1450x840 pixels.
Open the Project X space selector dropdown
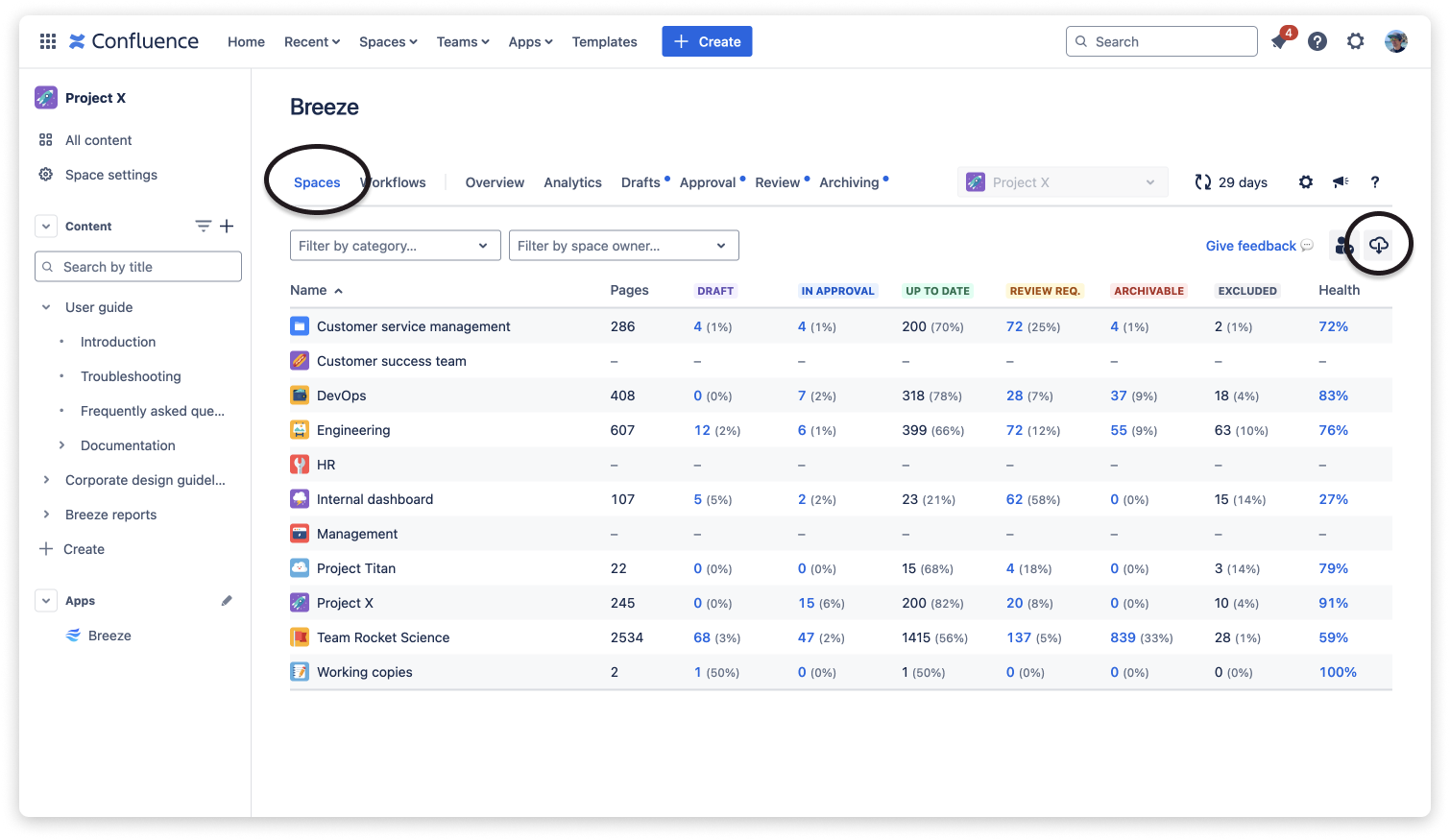pos(1063,182)
